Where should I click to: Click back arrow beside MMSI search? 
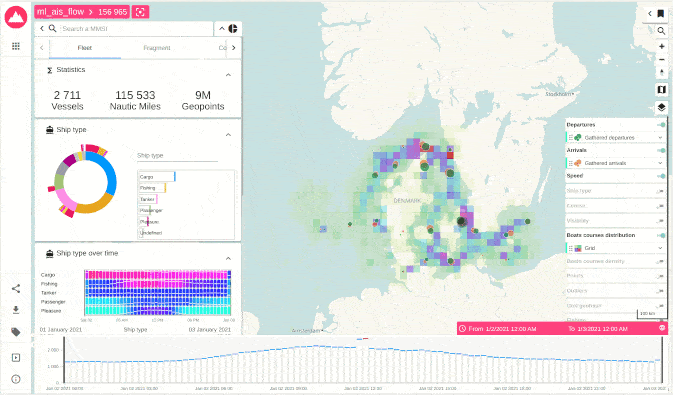42,28
